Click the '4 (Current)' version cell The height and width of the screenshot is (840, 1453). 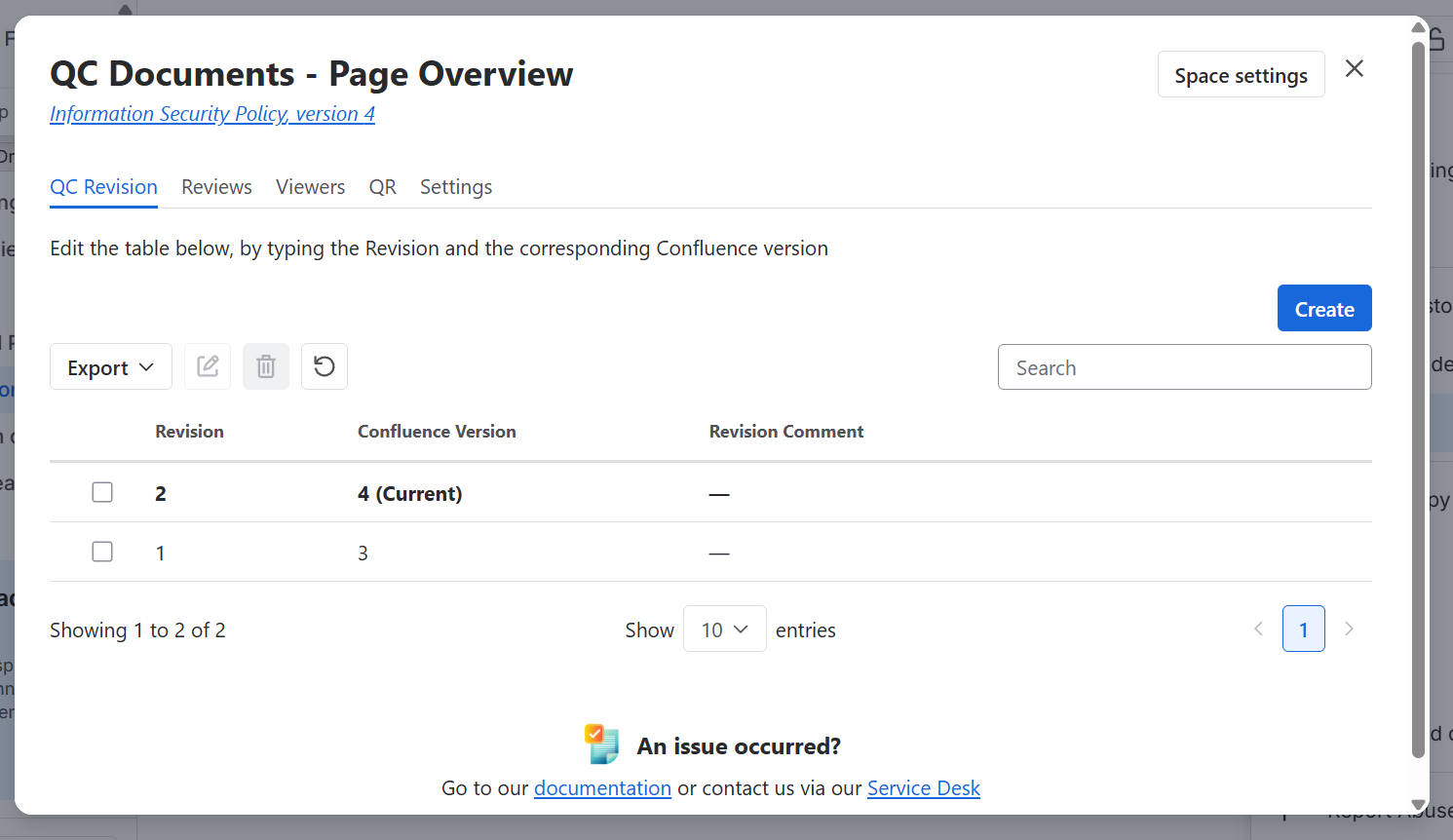(410, 493)
